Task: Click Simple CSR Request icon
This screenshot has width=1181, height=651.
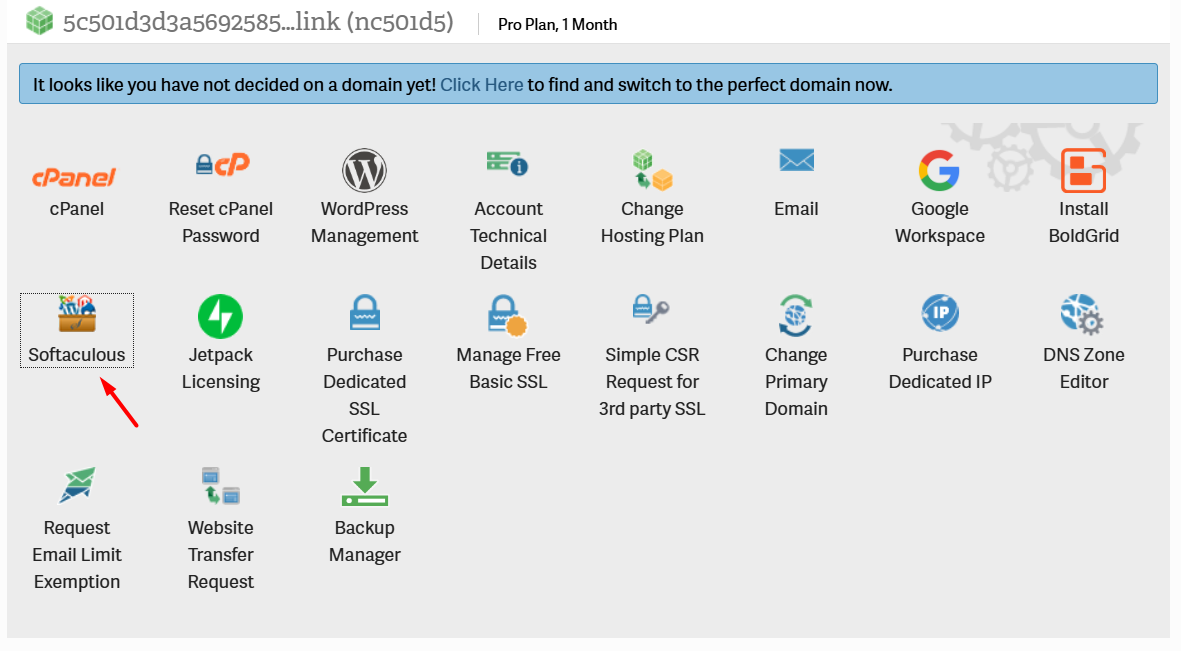Action: (x=652, y=309)
